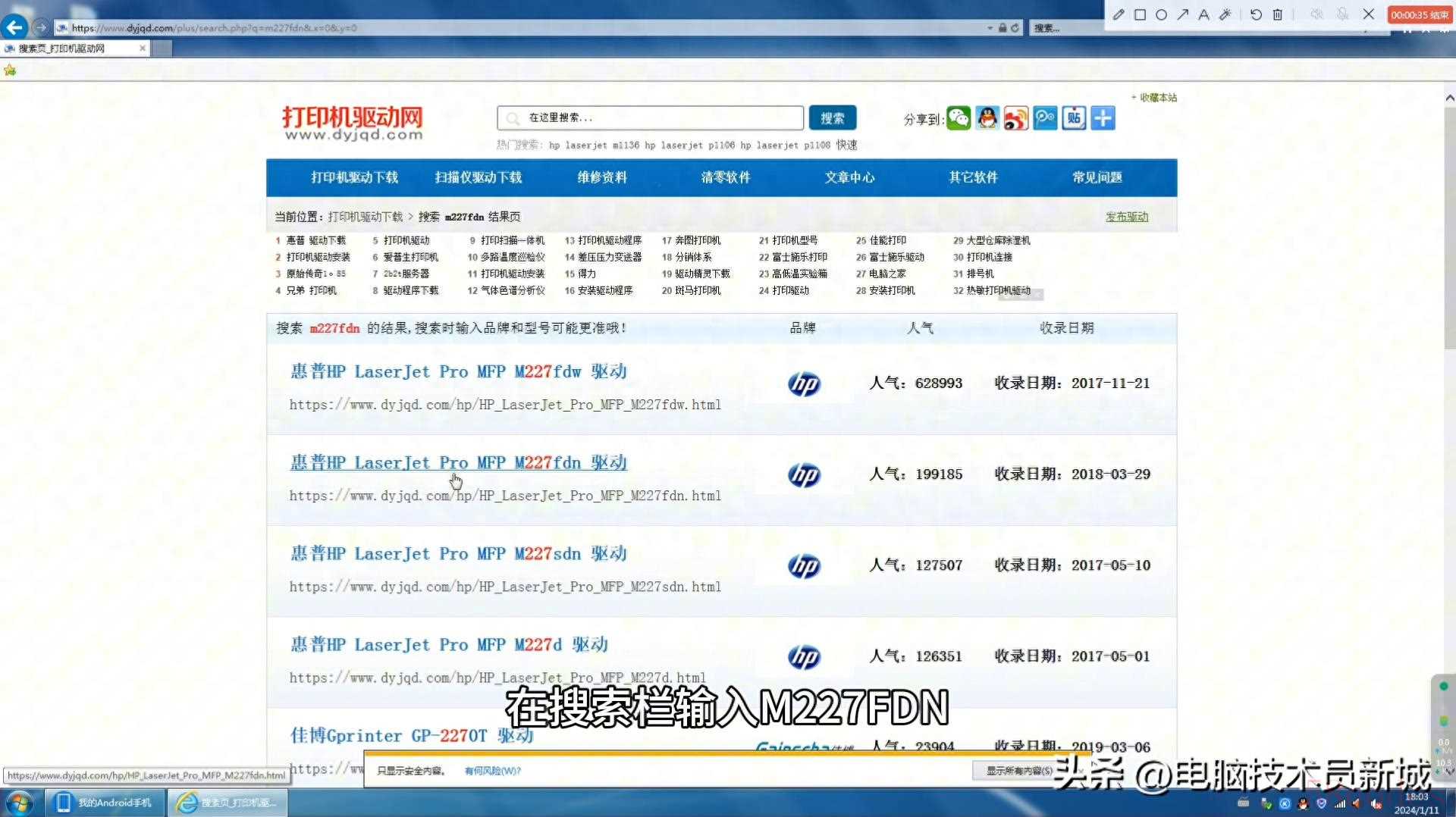Share to Baidu Tieba 贴 icon

[x=1074, y=118]
